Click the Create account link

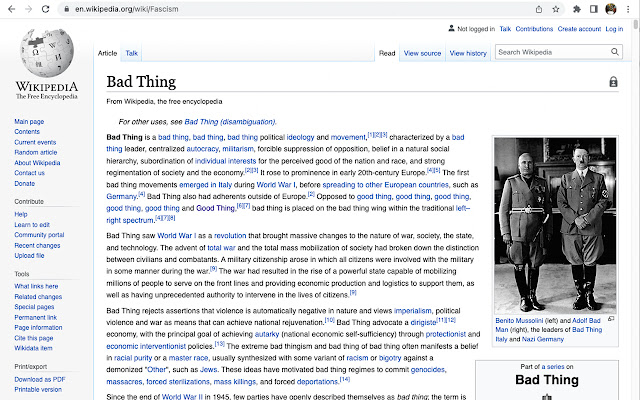[x=579, y=29]
